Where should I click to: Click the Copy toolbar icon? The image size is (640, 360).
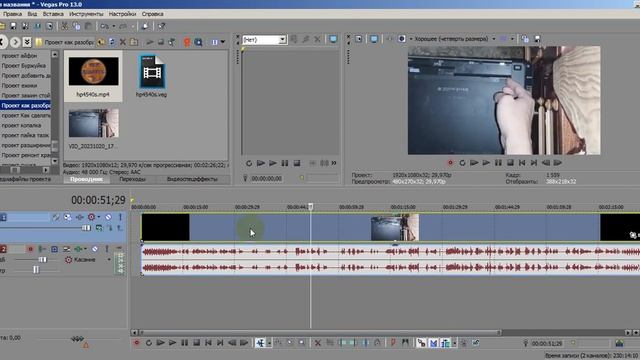(76, 26)
